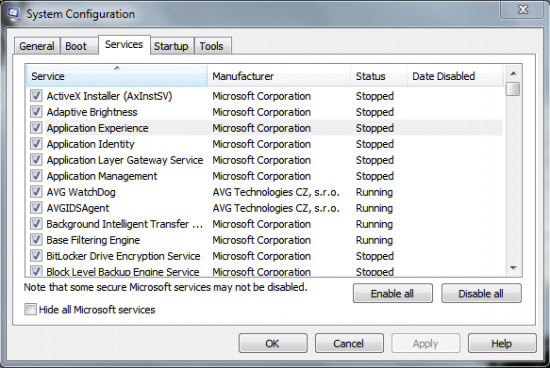The image size is (550, 368).
Task: Click the Enable all button
Action: tap(393, 293)
